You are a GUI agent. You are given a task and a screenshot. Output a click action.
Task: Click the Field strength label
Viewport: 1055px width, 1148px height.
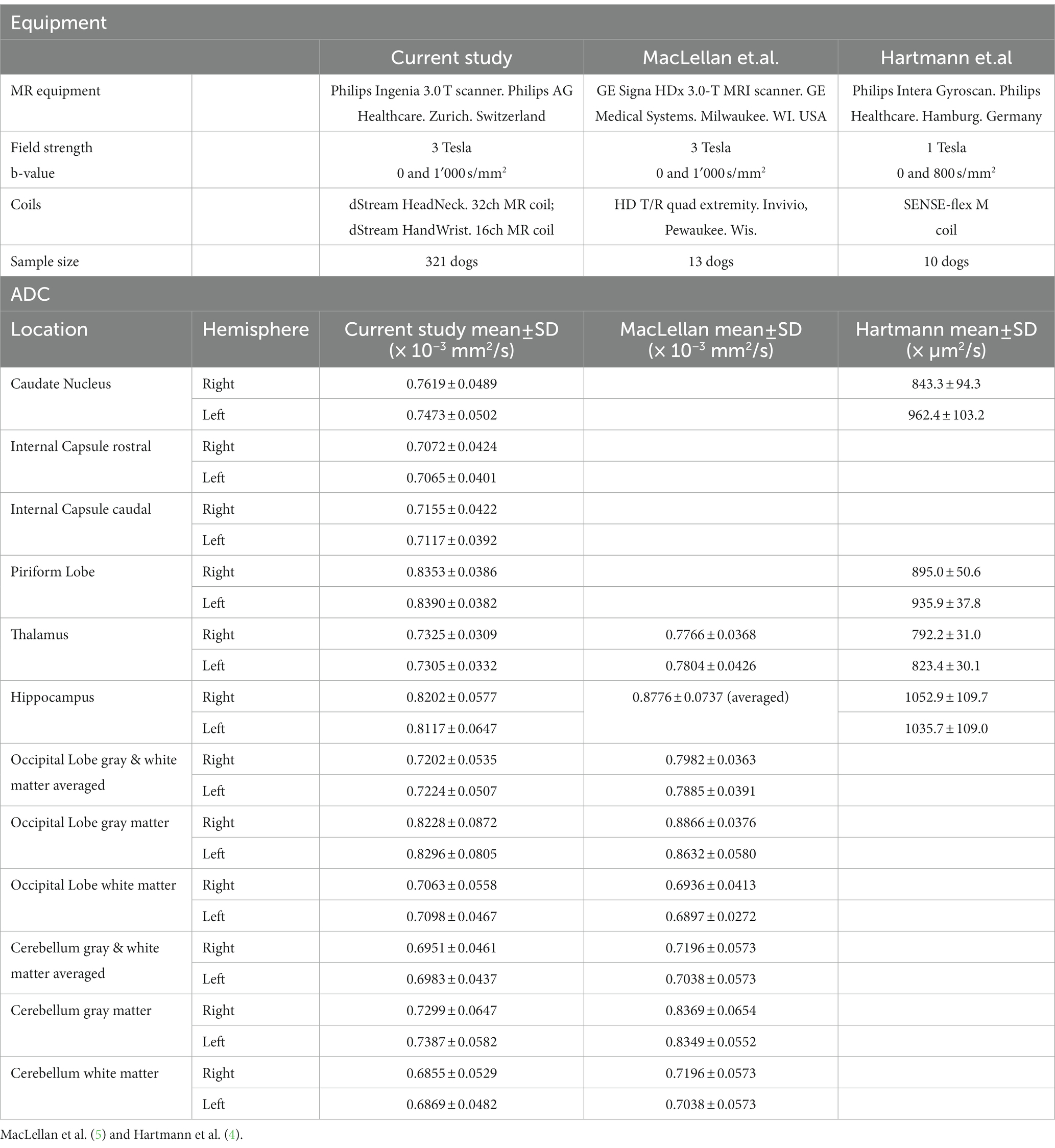[52, 148]
